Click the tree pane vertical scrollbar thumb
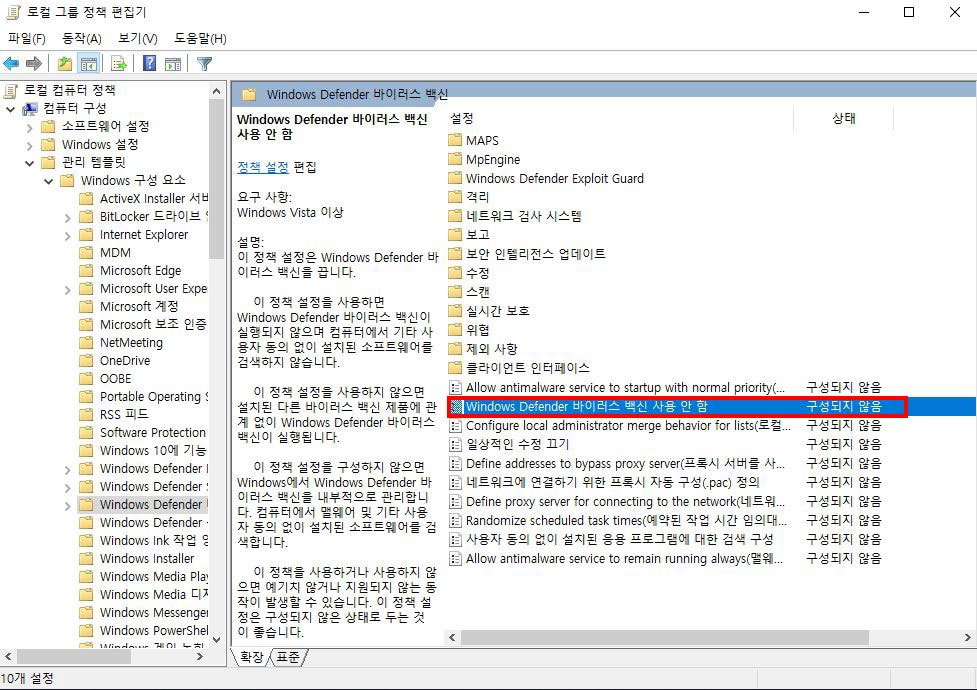 216,179
